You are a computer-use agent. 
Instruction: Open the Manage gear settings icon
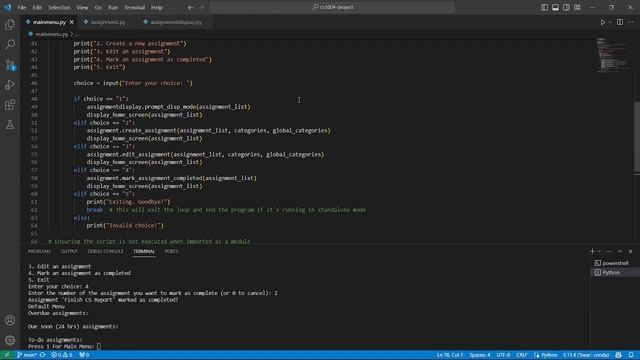click(x=10, y=340)
